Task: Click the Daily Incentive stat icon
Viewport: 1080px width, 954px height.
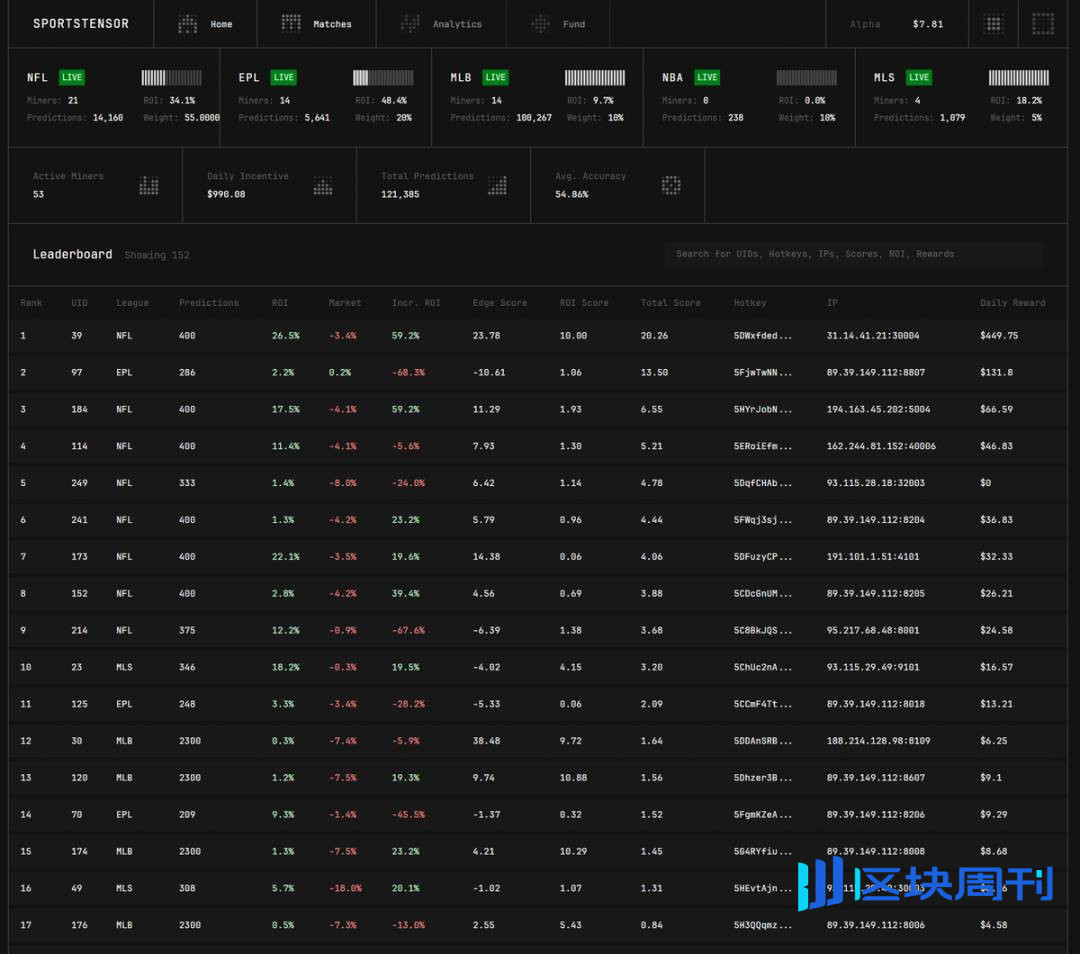Action: pos(323,186)
